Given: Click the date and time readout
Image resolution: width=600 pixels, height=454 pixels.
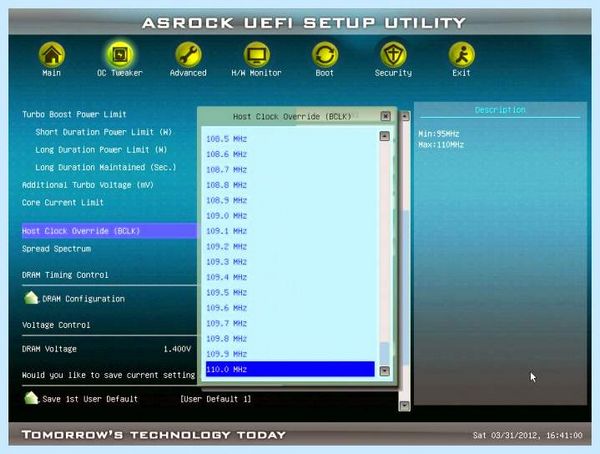Looking at the screenshot, I should coord(528,435).
